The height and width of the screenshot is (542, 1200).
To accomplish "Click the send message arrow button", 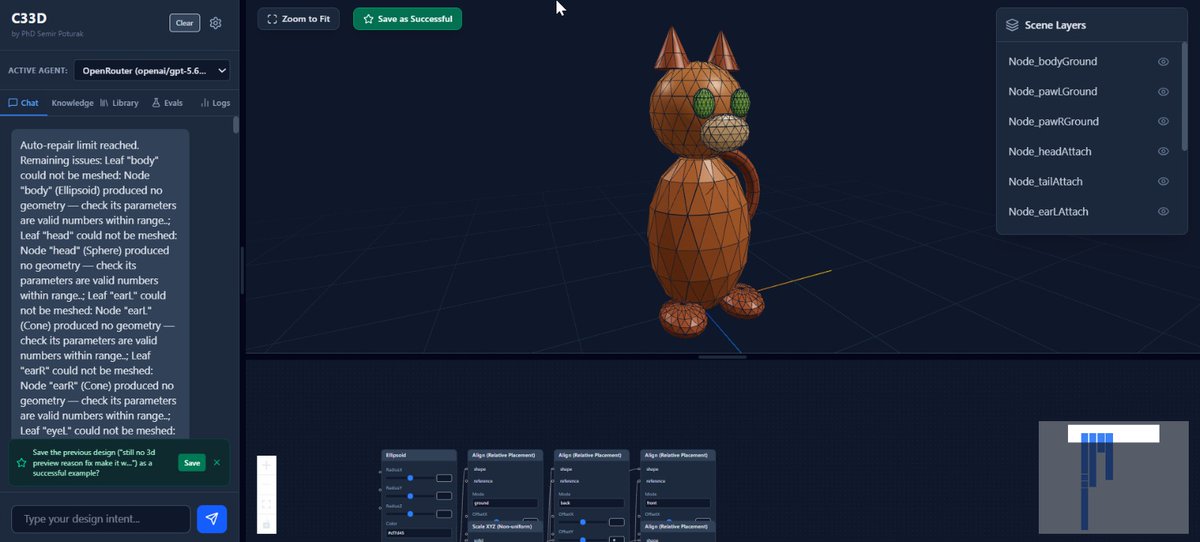I will click(212, 518).
